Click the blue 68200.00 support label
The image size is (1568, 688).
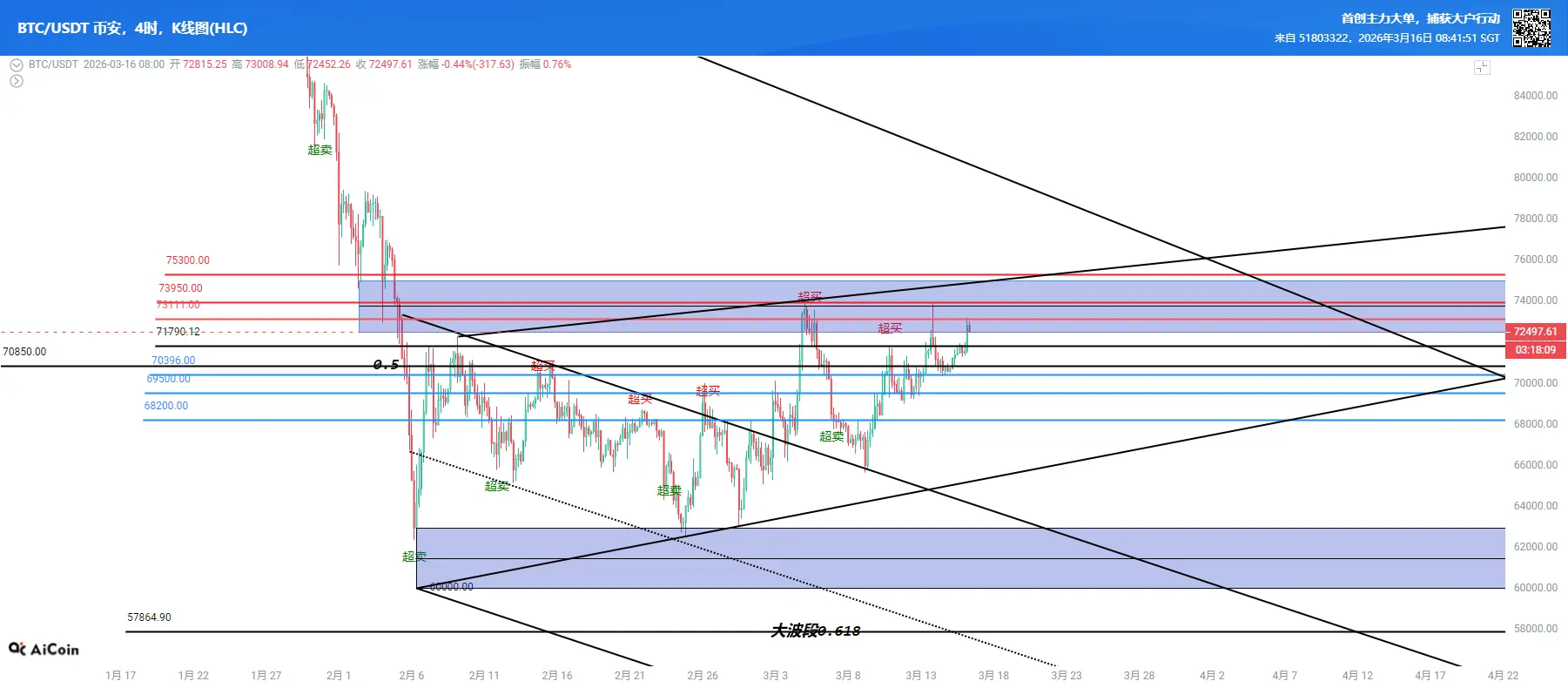point(166,406)
